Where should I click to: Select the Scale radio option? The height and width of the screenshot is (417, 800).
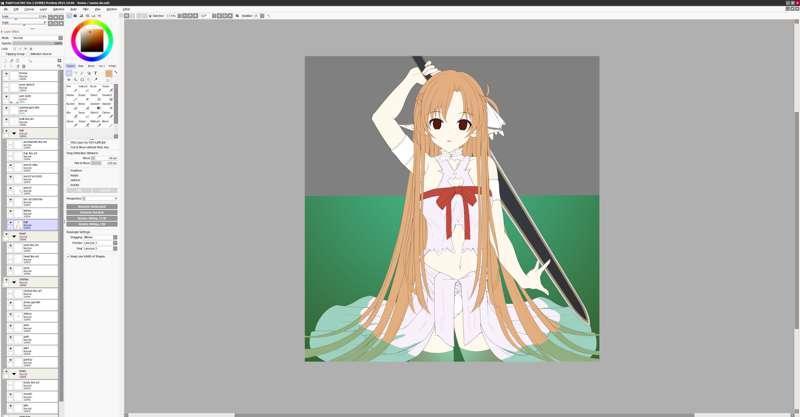pos(69,175)
